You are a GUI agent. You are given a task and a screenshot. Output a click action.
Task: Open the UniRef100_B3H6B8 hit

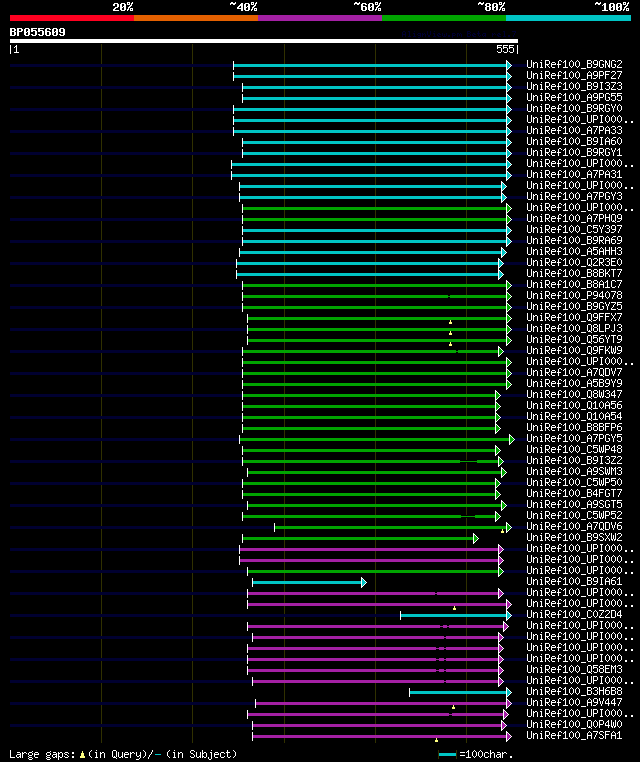[574, 692]
